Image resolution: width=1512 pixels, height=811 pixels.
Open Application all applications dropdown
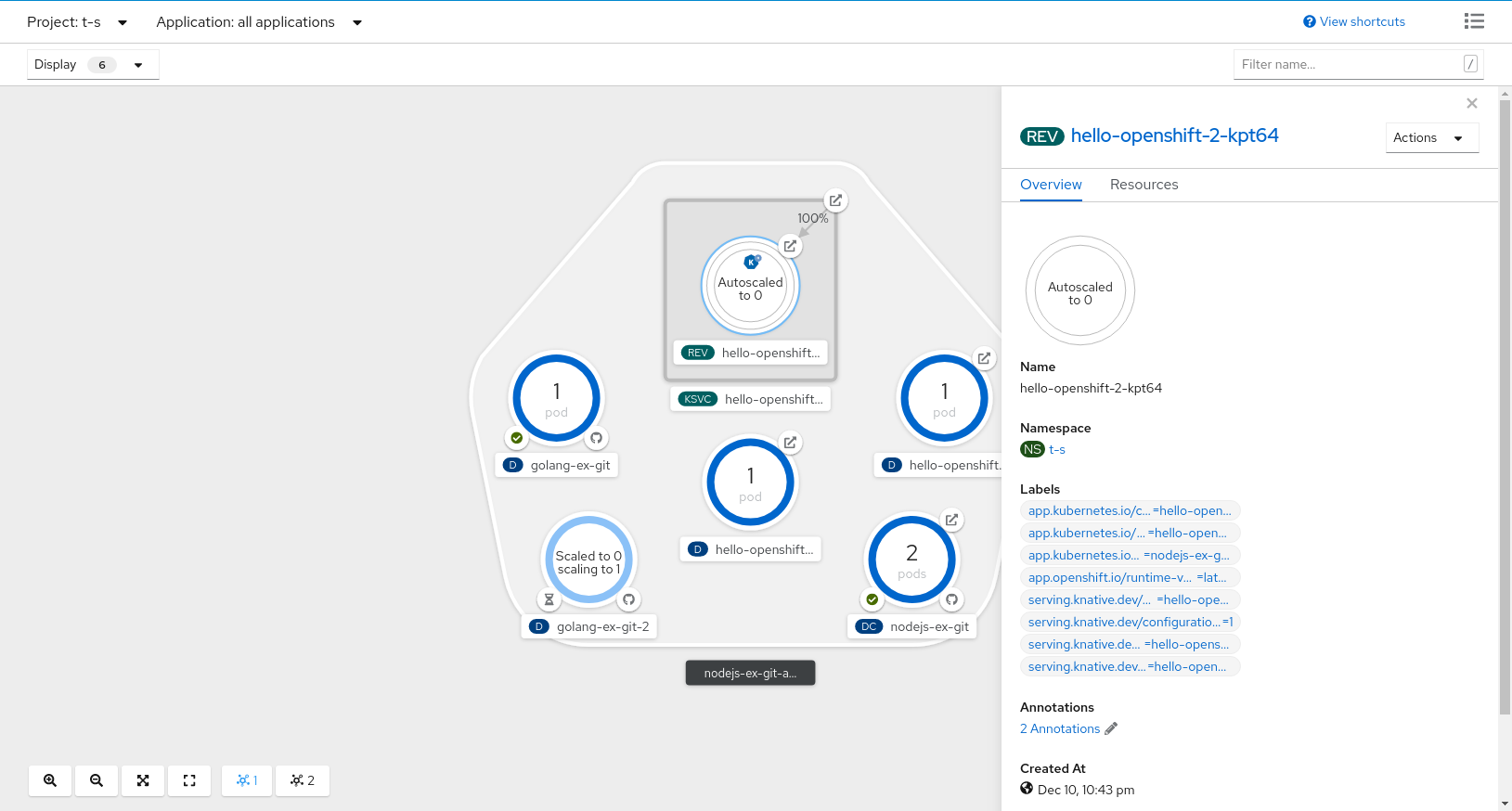[x=259, y=22]
